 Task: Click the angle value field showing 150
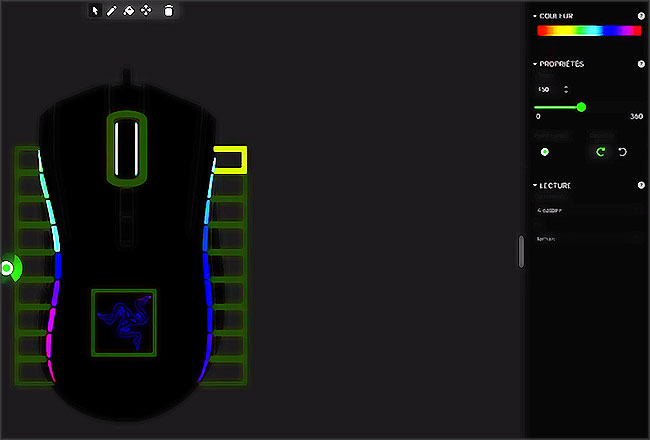(x=548, y=90)
